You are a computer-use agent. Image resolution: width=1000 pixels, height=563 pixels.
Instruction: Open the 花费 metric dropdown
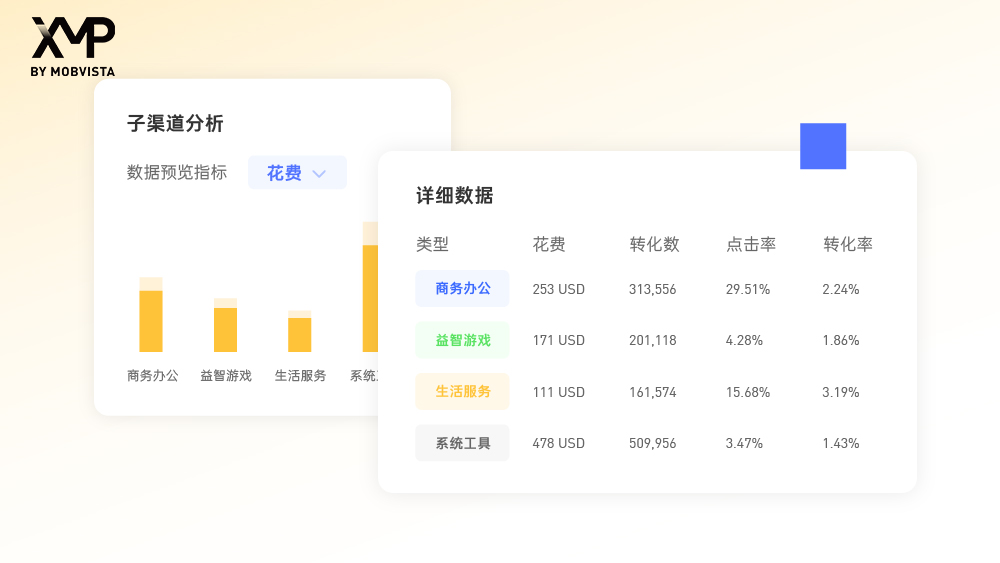click(x=297, y=172)
